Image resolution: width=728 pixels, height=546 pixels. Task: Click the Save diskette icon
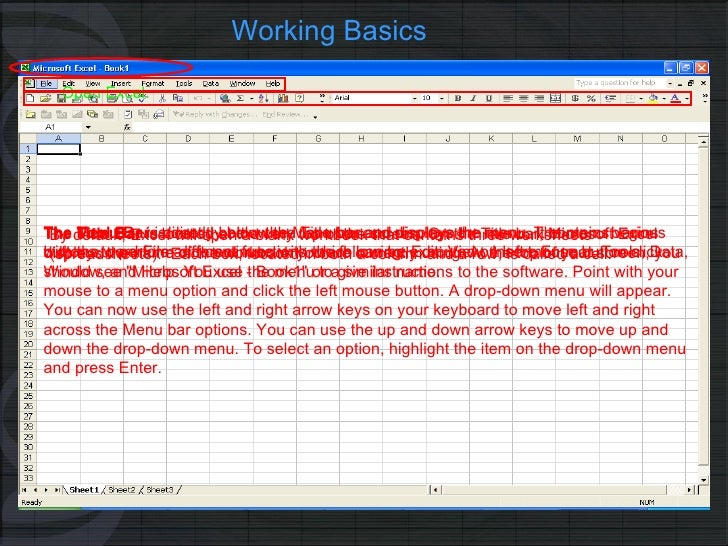click(61, 98)
